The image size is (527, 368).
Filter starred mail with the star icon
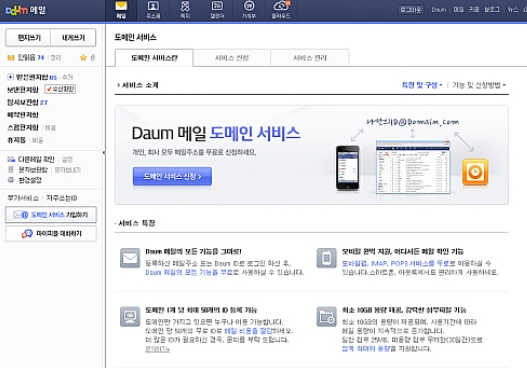83,58
